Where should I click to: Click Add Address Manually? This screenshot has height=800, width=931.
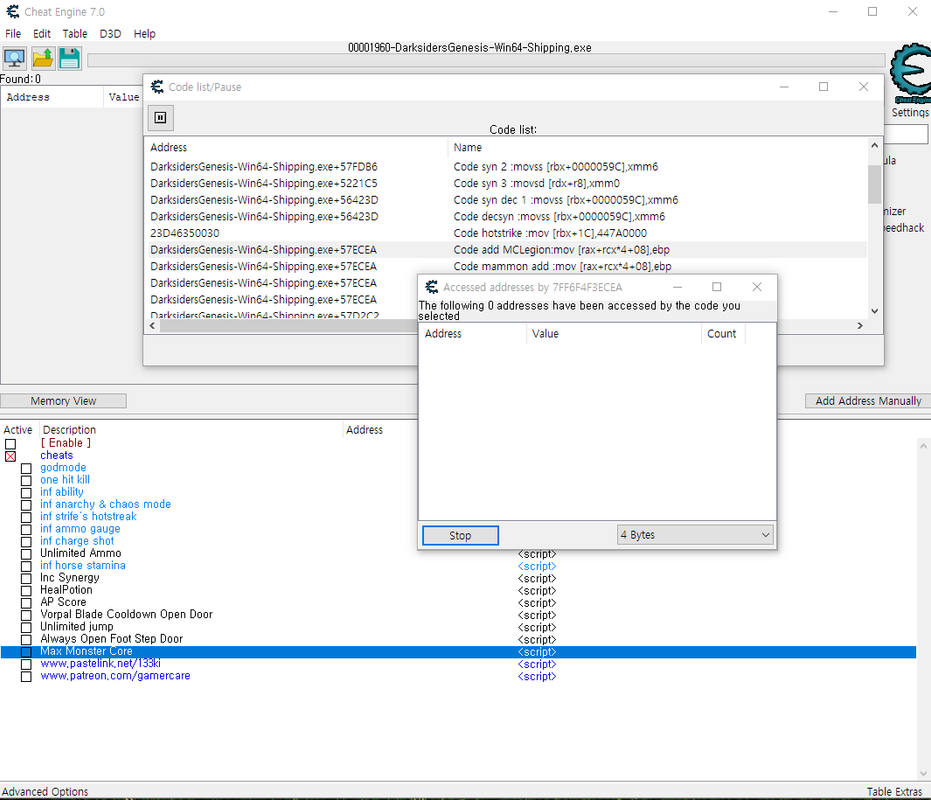point(868,401)
